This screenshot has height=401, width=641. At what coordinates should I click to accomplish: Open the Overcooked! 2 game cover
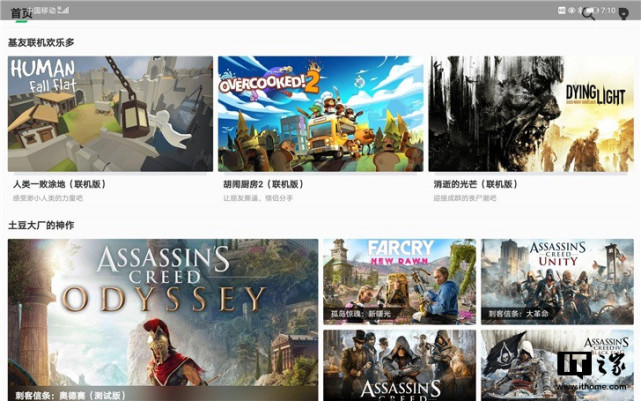[320, 114]
